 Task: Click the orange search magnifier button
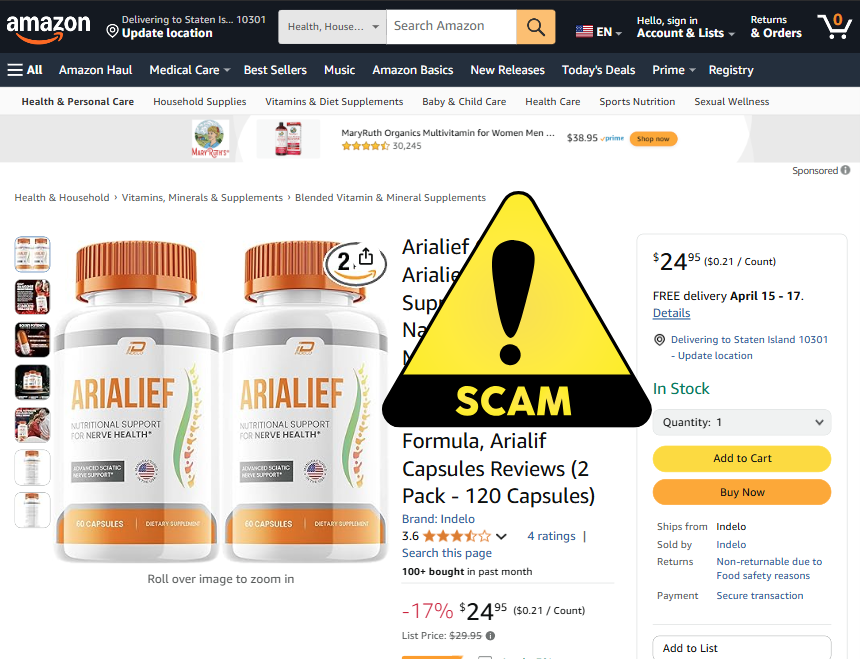click(535, 26)
